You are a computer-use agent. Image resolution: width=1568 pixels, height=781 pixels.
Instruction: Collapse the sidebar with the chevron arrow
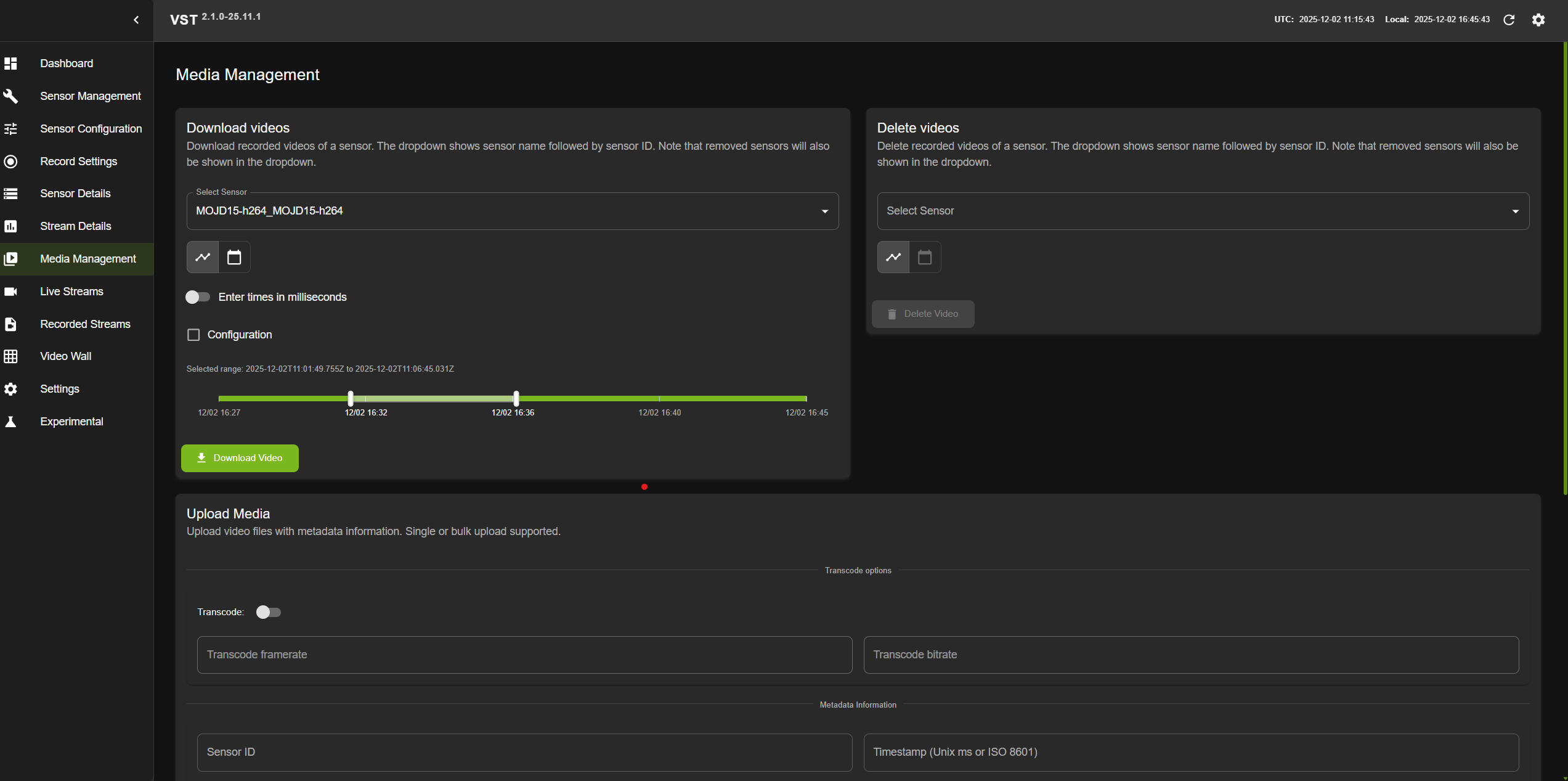[136, 20]
